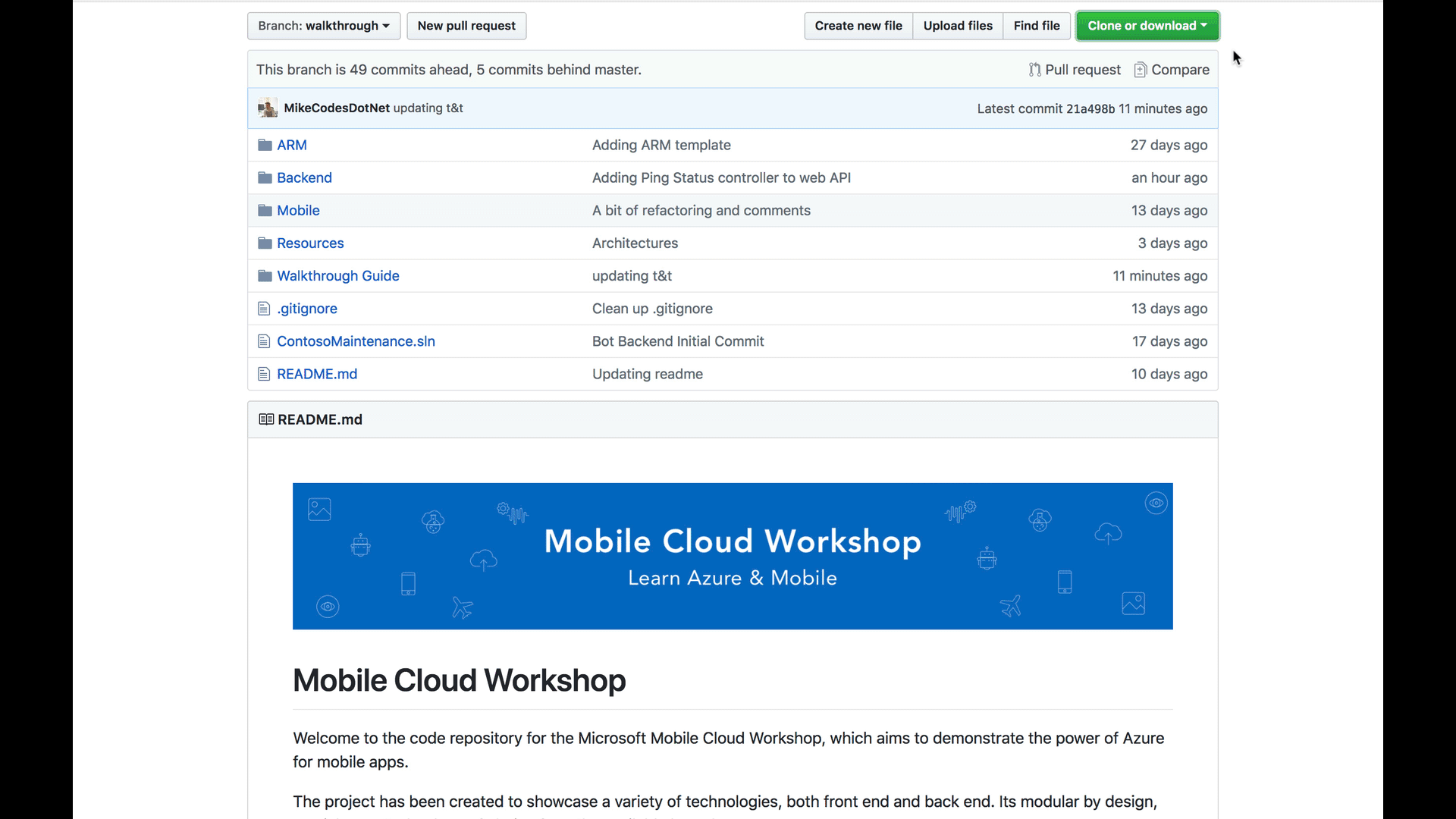Image resolution: width=1456 pixels, height=819 pixels.
Task: Click the folder icon for Resources
Action: pos(264,242)
